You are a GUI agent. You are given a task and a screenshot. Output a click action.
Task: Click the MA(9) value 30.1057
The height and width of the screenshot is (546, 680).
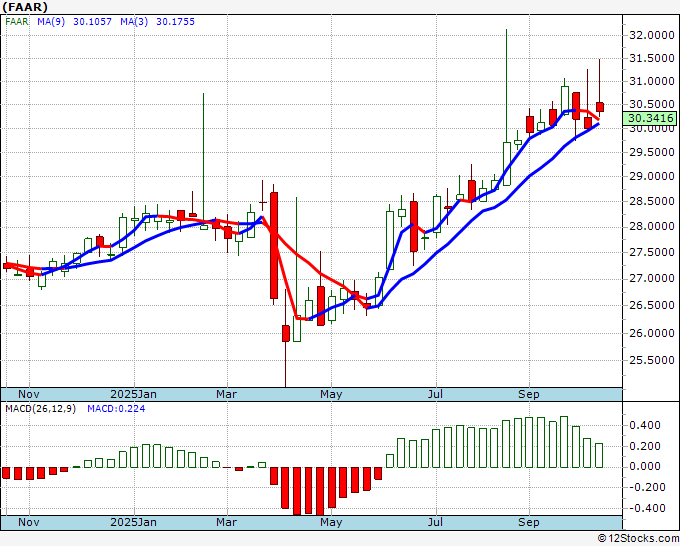[x=92, y=22]
